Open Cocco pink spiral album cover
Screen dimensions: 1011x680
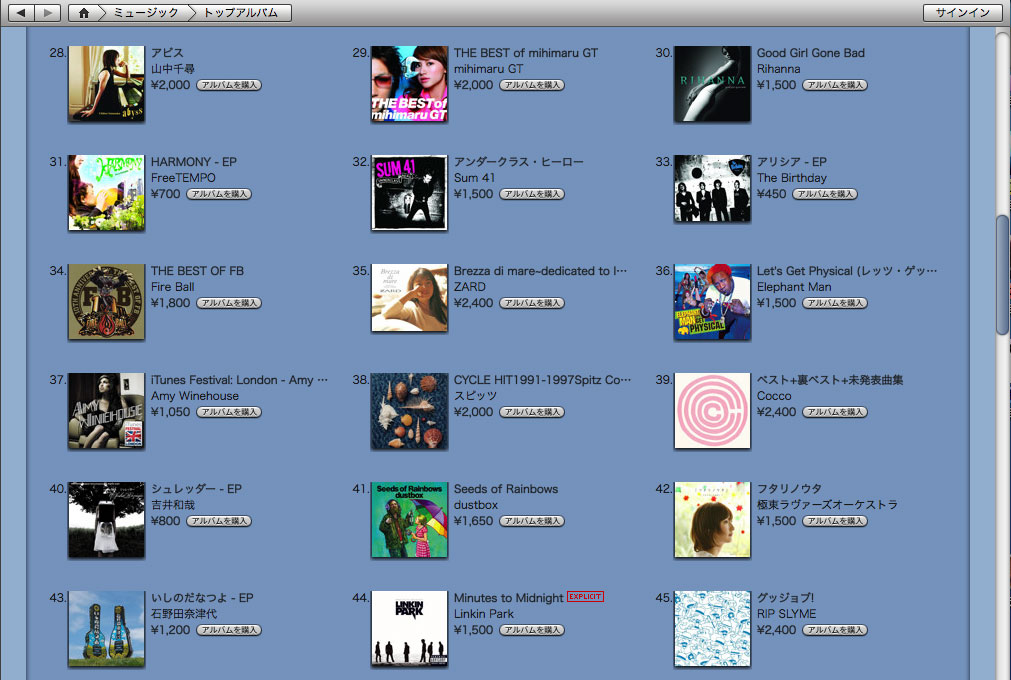(x=712, y=411)
